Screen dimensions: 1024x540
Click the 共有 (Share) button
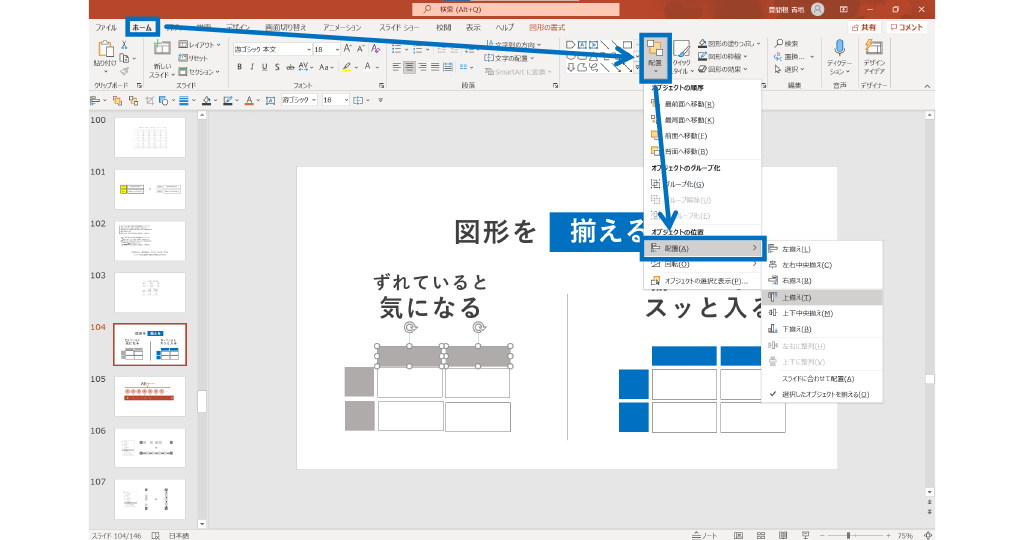862,27
